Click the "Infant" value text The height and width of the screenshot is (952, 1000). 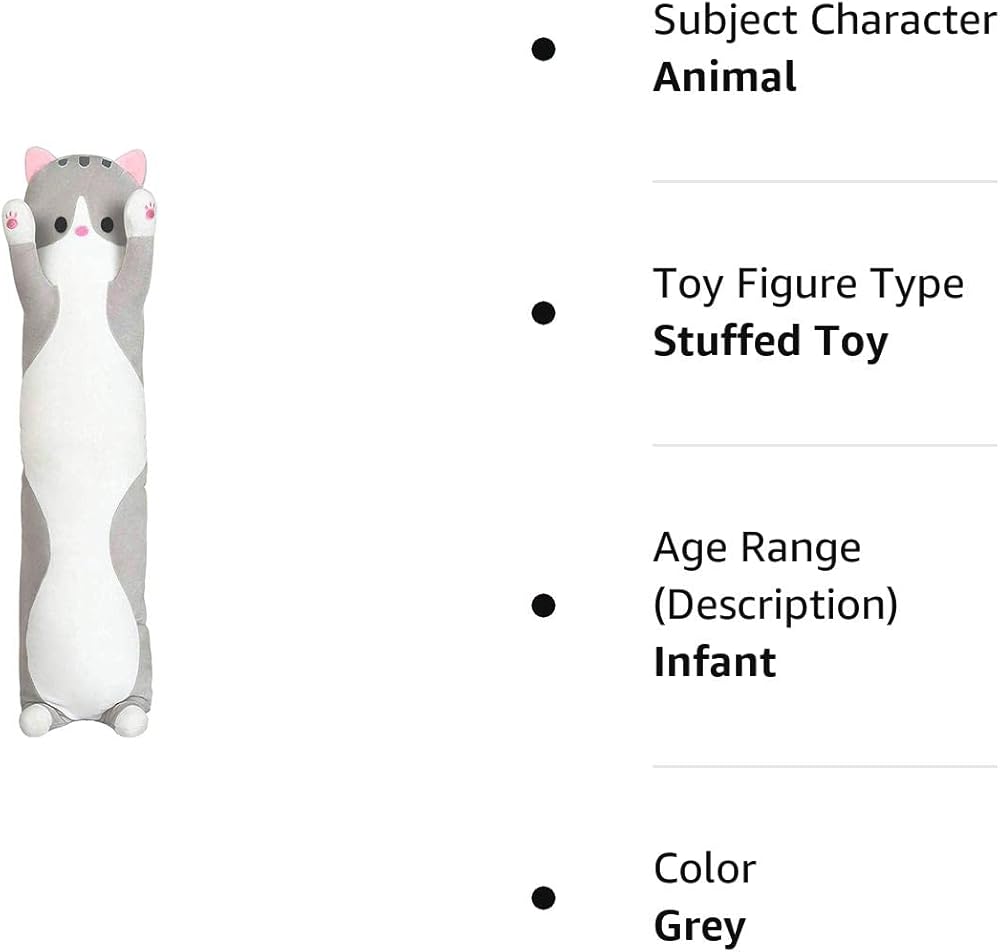[714, 662]
